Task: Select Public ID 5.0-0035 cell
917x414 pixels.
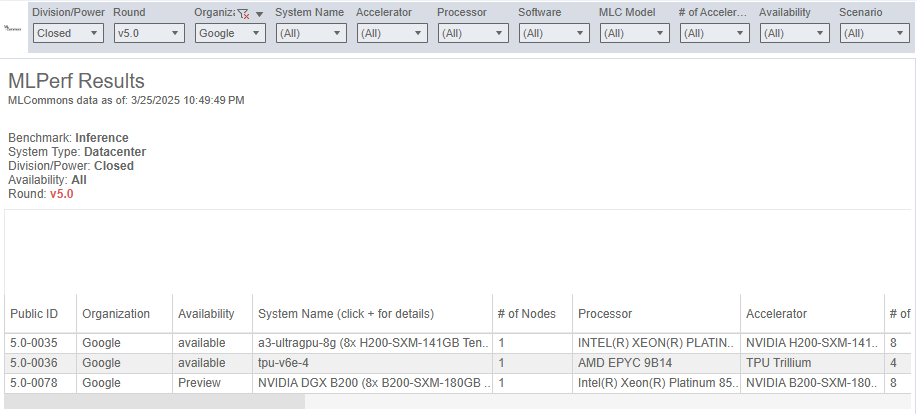Action: pos(40,343)
